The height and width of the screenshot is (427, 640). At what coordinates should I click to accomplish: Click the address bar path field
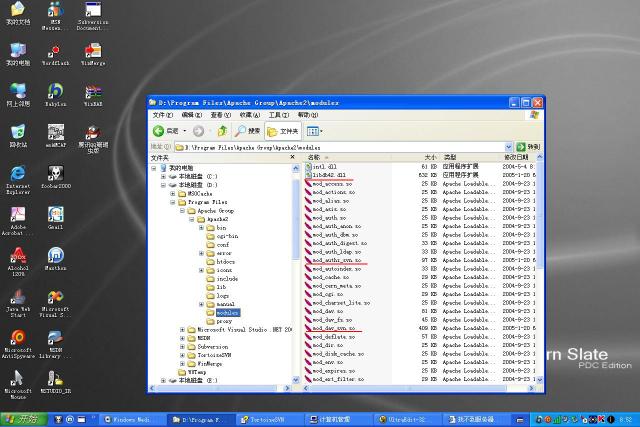(340, 147)
